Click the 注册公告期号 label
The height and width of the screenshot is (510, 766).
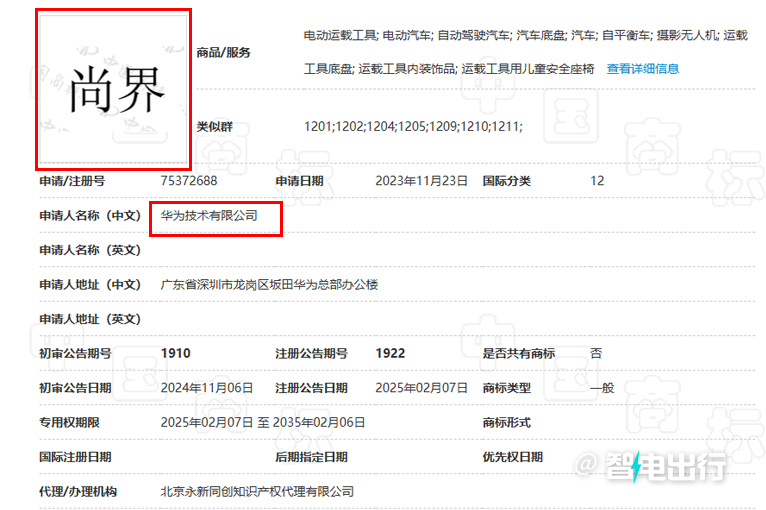(x=311, y=353)
